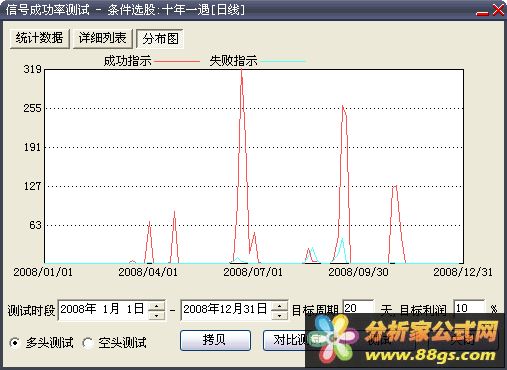Click the 255 y-axis label

click(x=33, y=108)
